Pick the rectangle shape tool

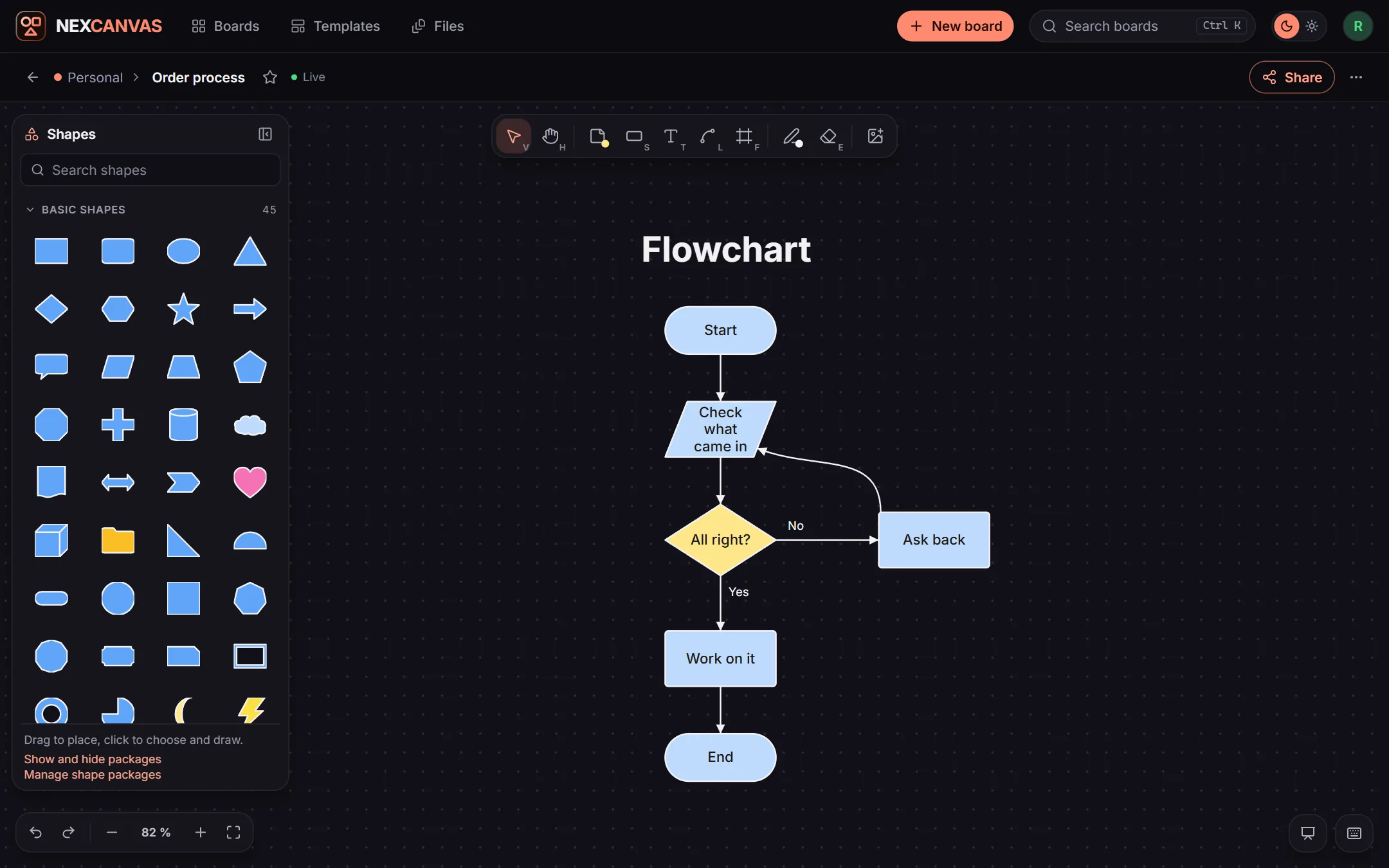click(x=634, y=136)
